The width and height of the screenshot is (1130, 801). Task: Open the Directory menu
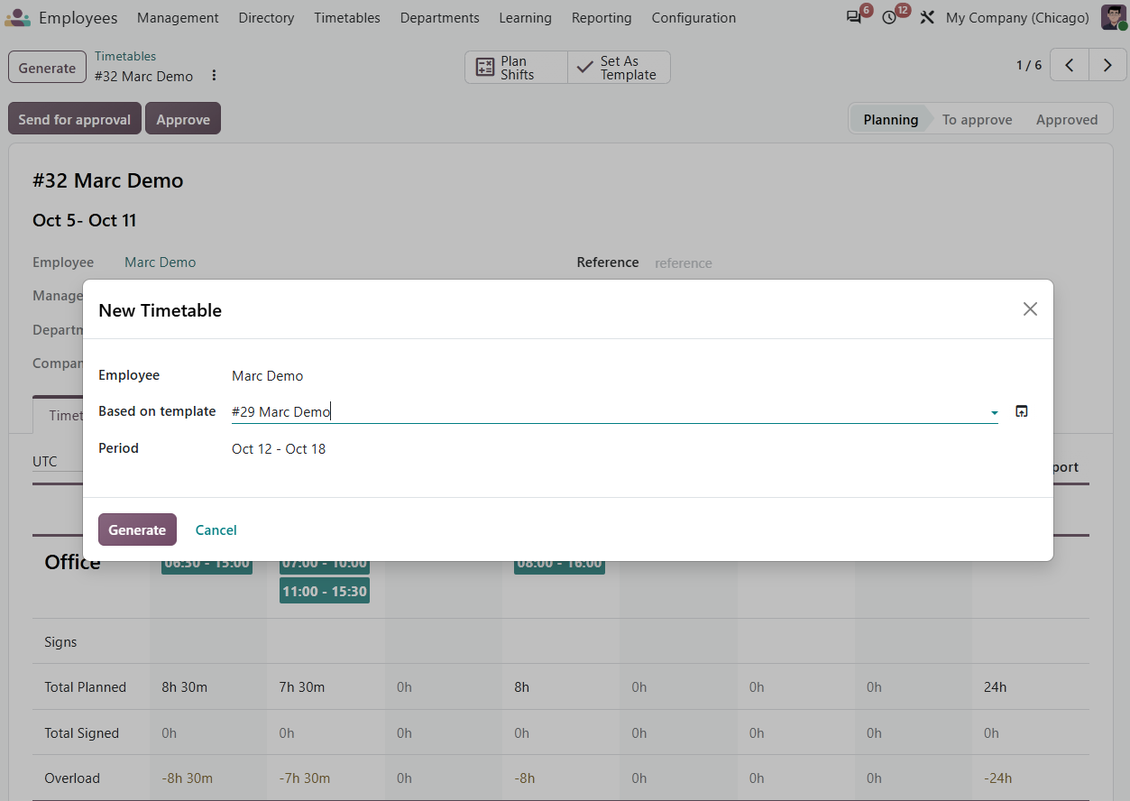point(266,18)
